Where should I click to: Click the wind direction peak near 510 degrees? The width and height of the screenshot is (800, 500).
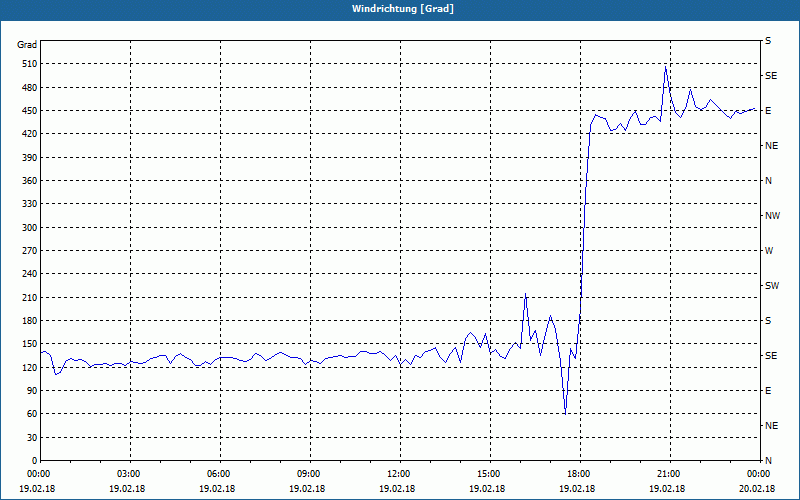pos(665,66)
